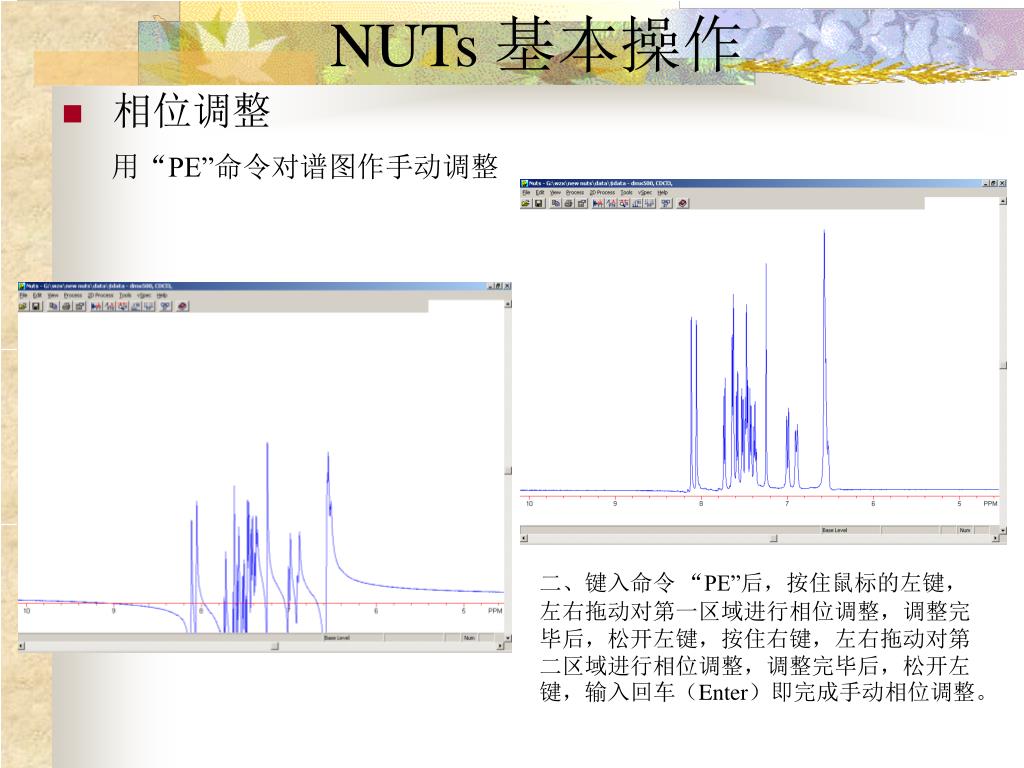Click axis tick label '7' in right spectrum
The height and width of the screenshot is (768, 1024).
(x=787, y=504)
